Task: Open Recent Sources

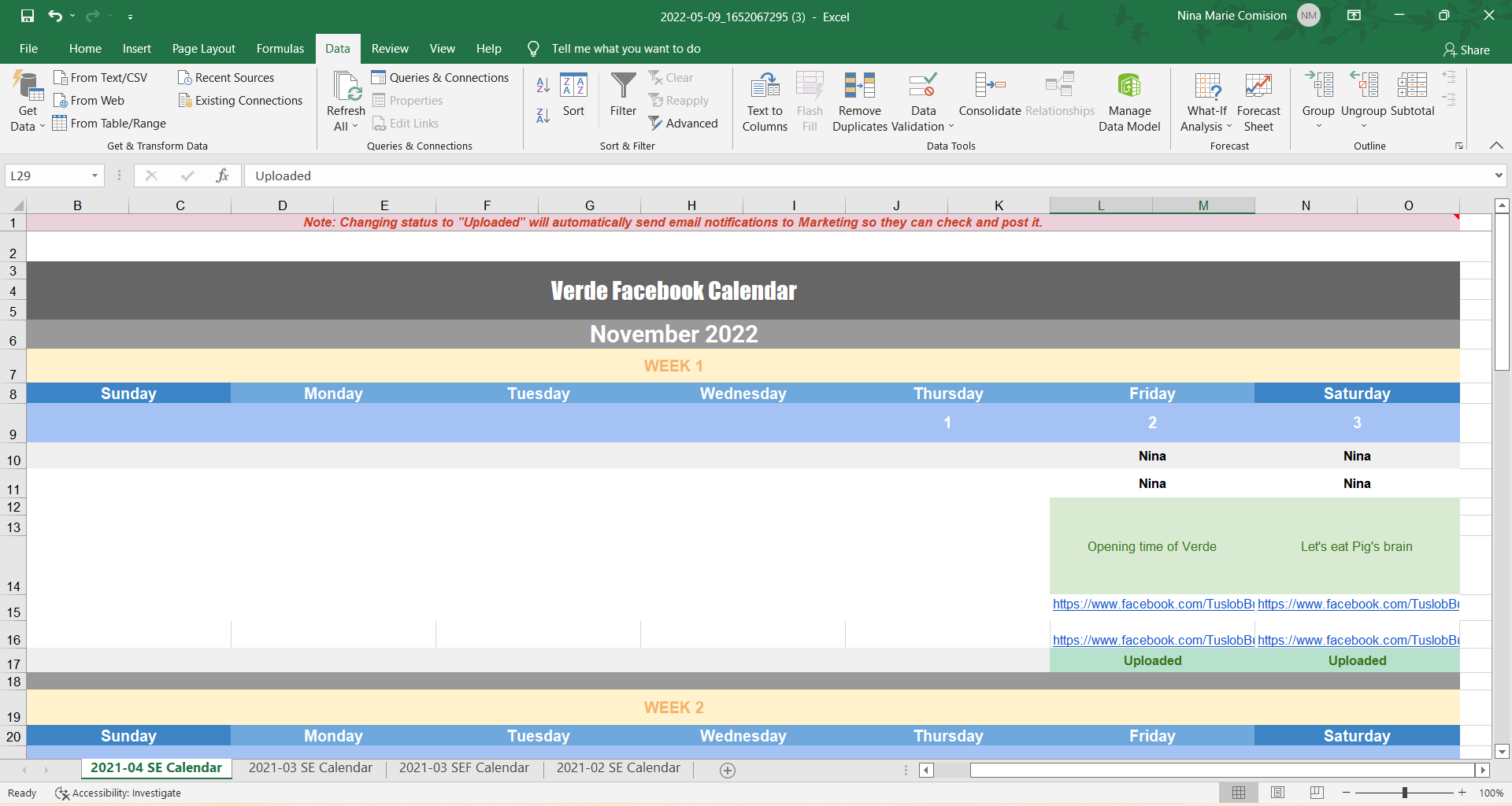Action: [x=226, y=77]
